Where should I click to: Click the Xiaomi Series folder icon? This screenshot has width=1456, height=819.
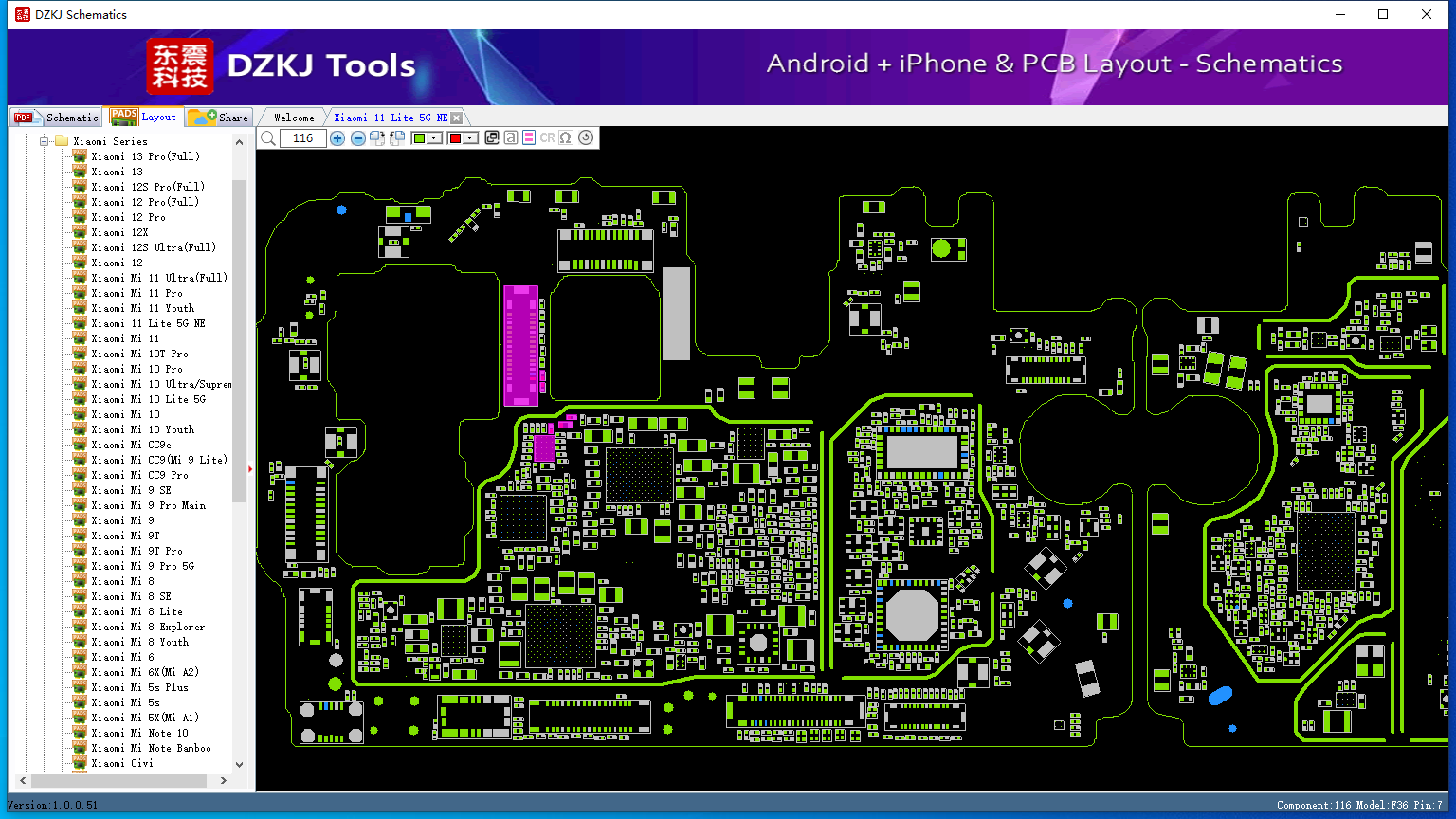pyautogui.click(x=62, y=141)
